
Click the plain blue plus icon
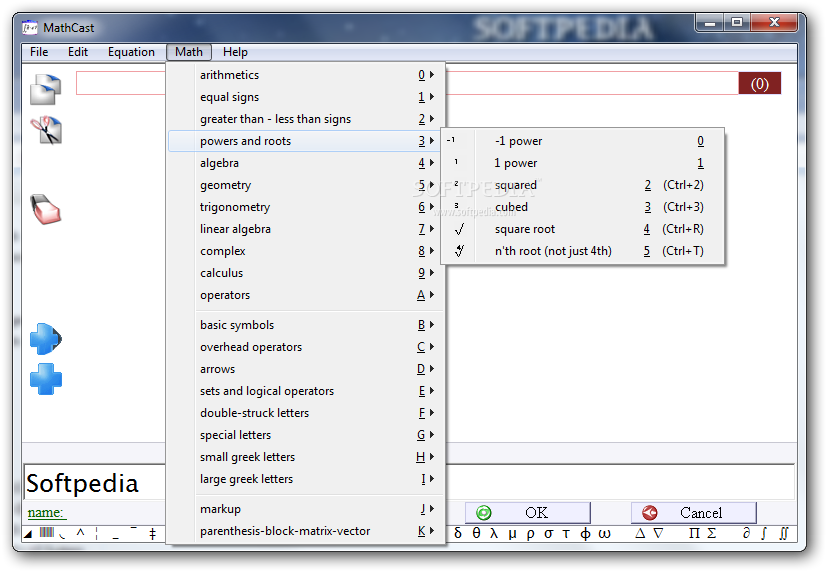[46, 379]
